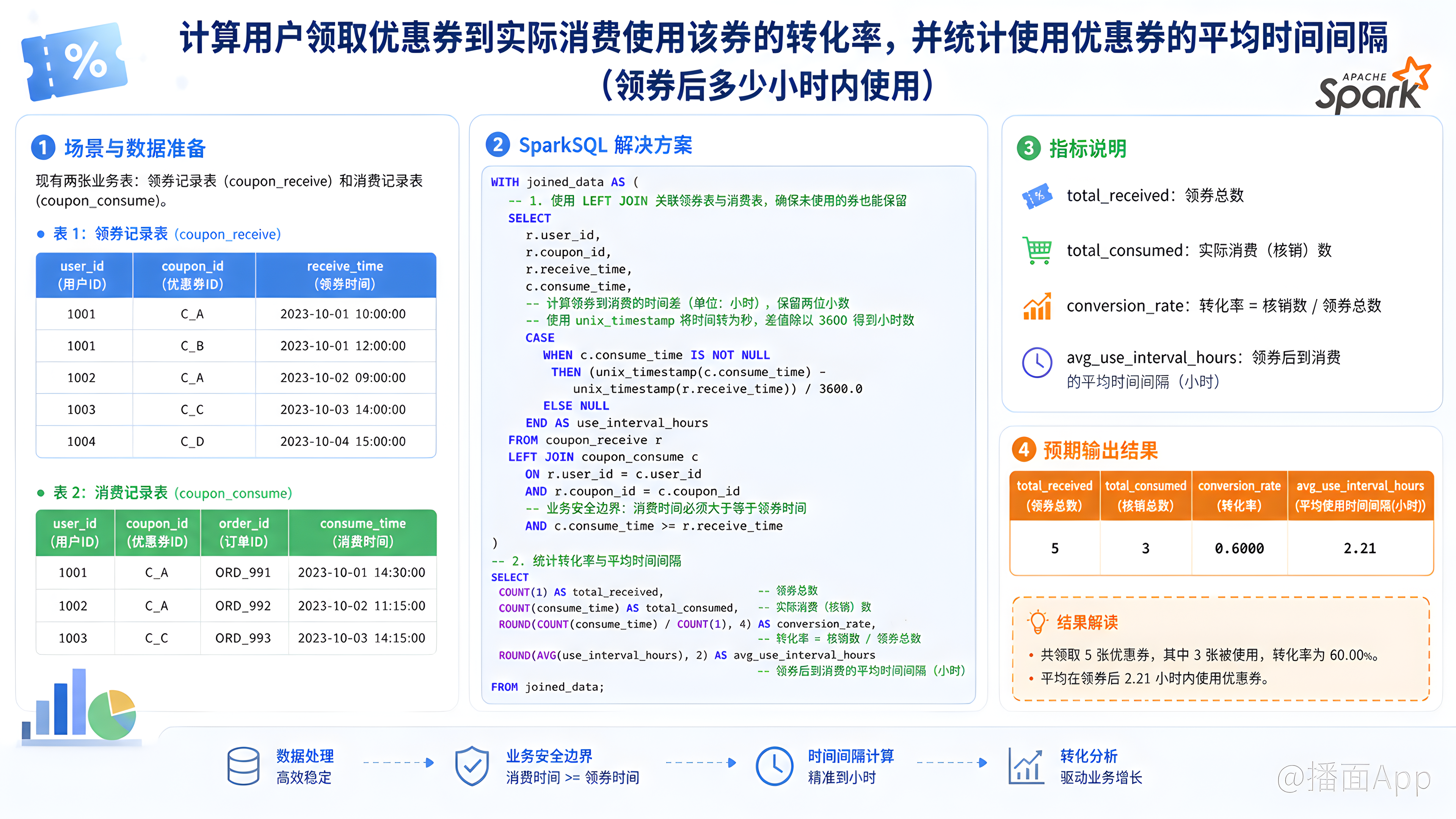Click the avg_use_interval_hours result header
The height and width of the screenshot is (819, 1456).
(x=1360, y=496)
